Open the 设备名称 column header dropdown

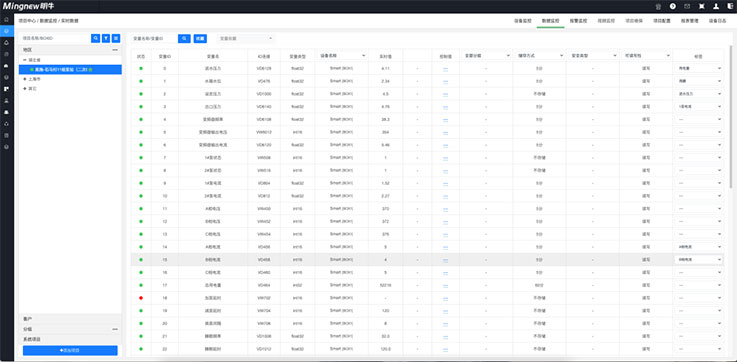pos(343,55)
